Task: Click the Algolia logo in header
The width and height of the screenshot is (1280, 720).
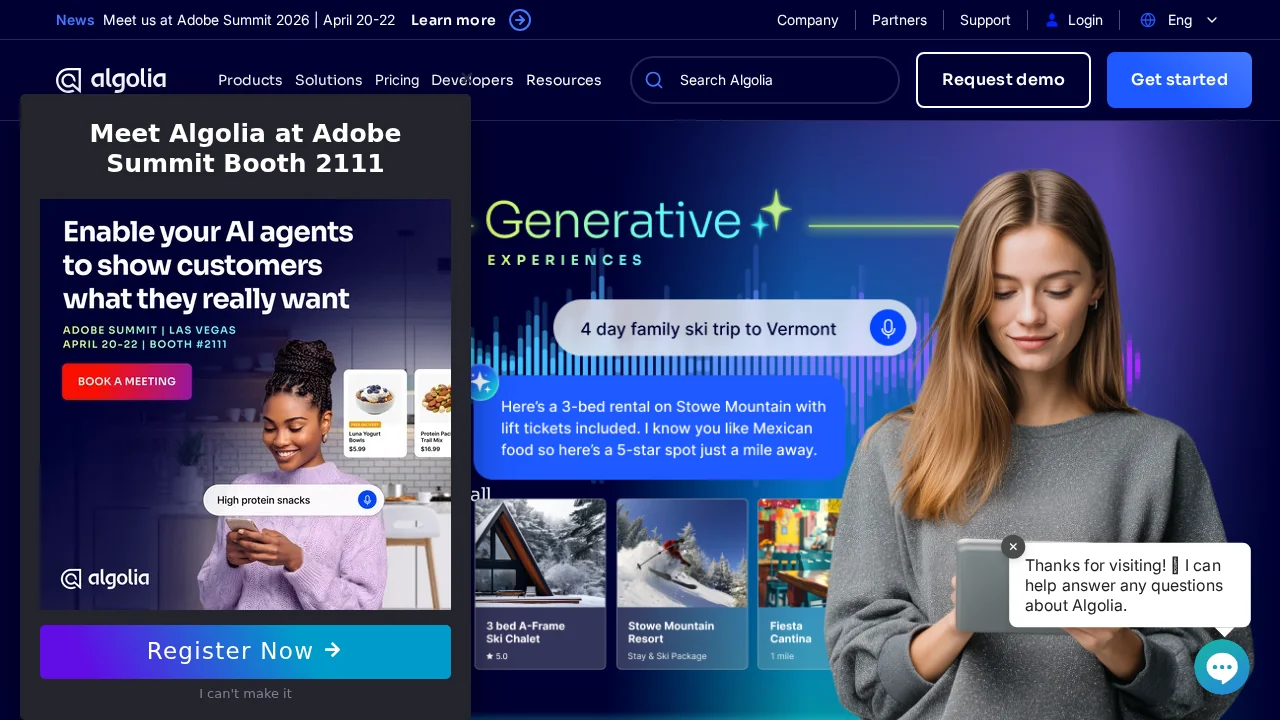Action: pos(111,80)
